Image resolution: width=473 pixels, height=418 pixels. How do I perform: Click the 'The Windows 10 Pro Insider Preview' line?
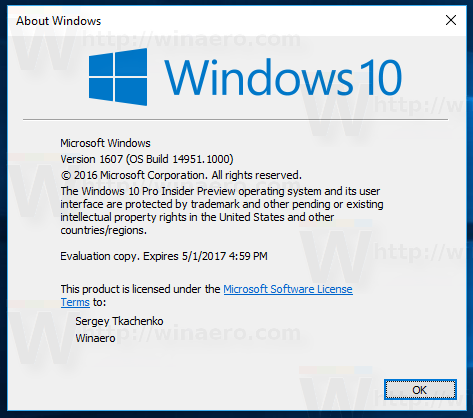[220, 191]
